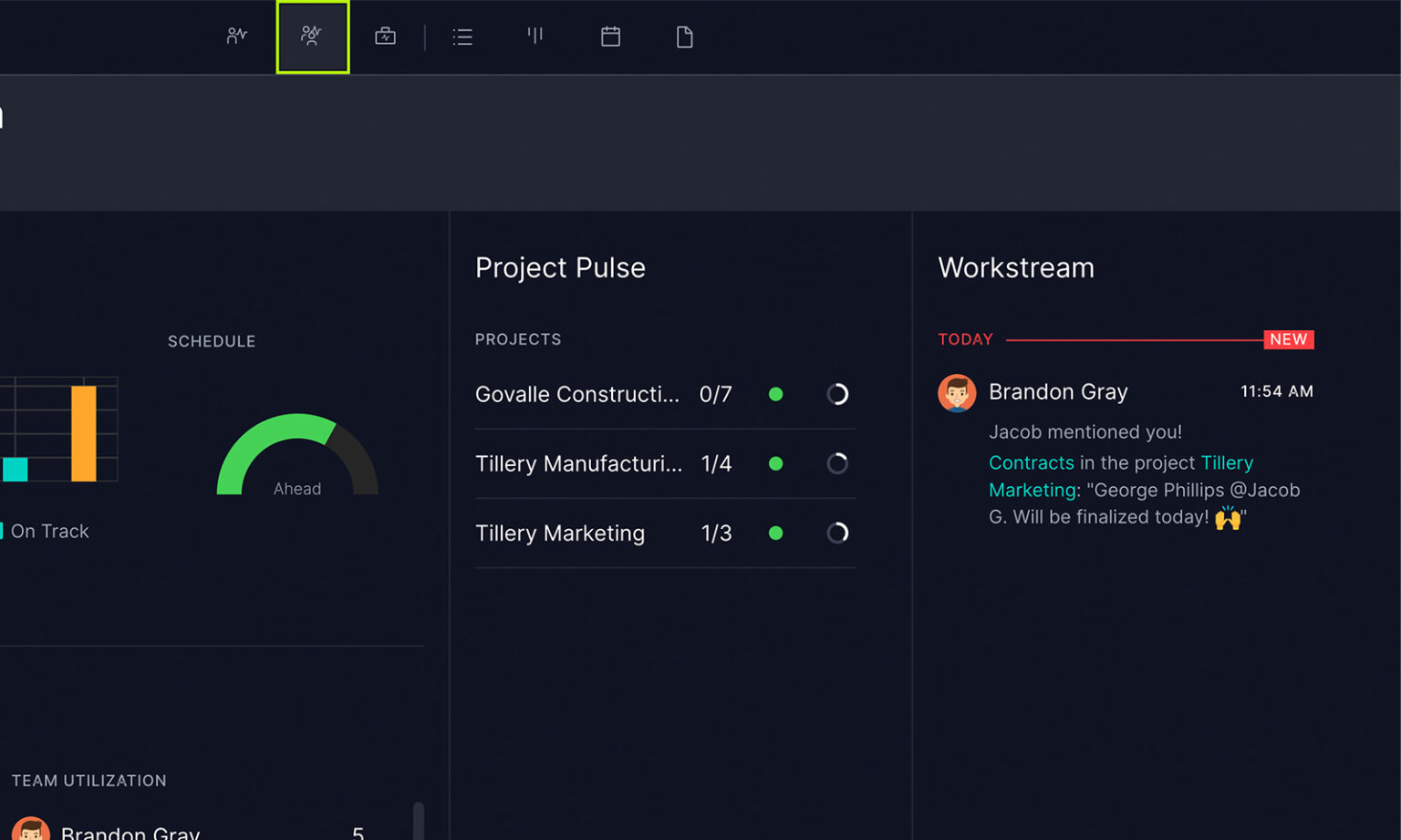
Task: Toggle Tillery Manufacturing status indicator
Action: pos(776,463)
